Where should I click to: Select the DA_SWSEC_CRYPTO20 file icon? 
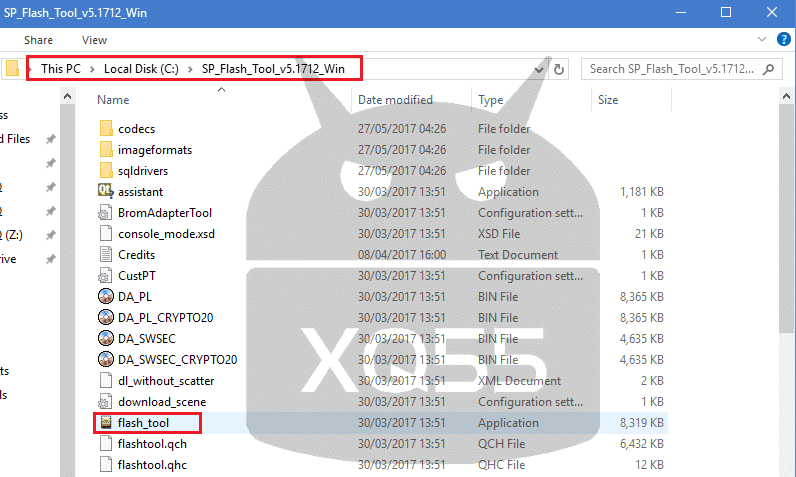point(108,359)
